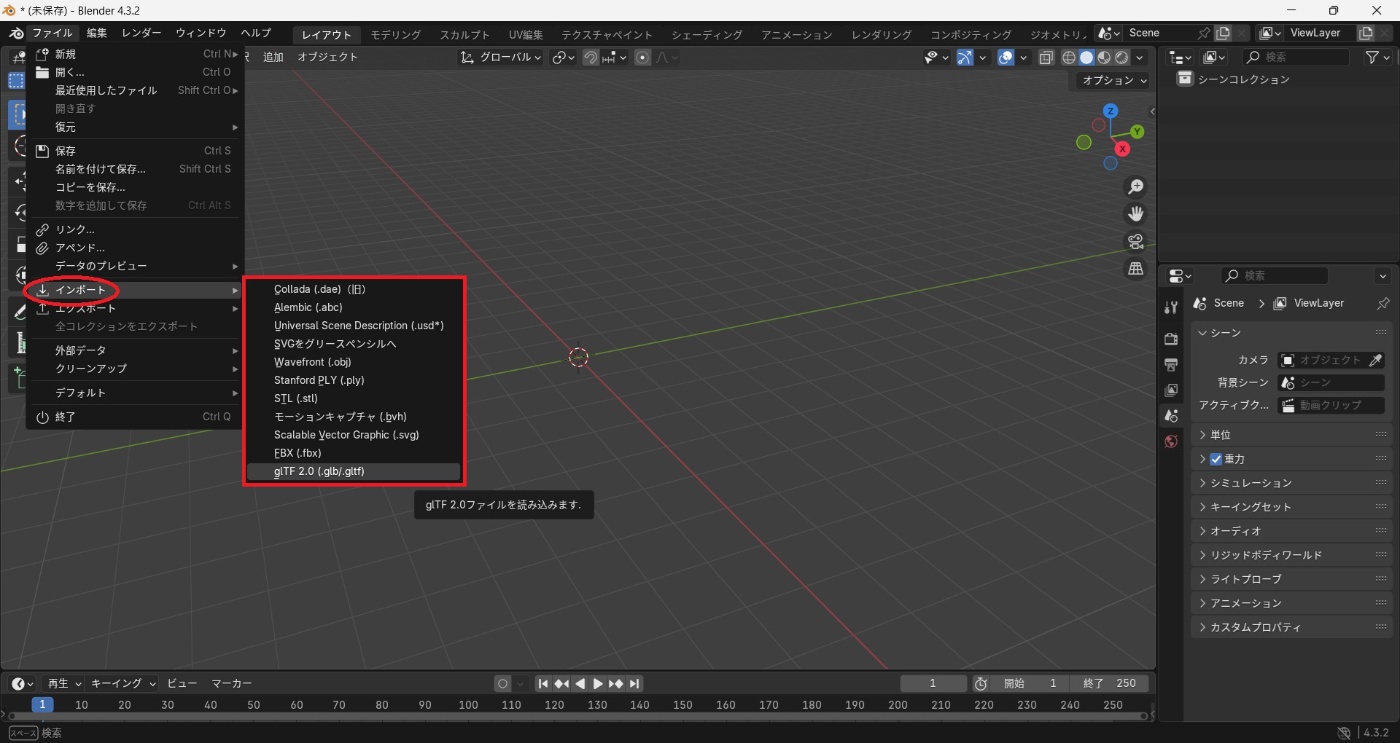The height and width of the screenshot is (743, 1400).
Task: Click the Pan view hand icon
Action: point(1135,214)
